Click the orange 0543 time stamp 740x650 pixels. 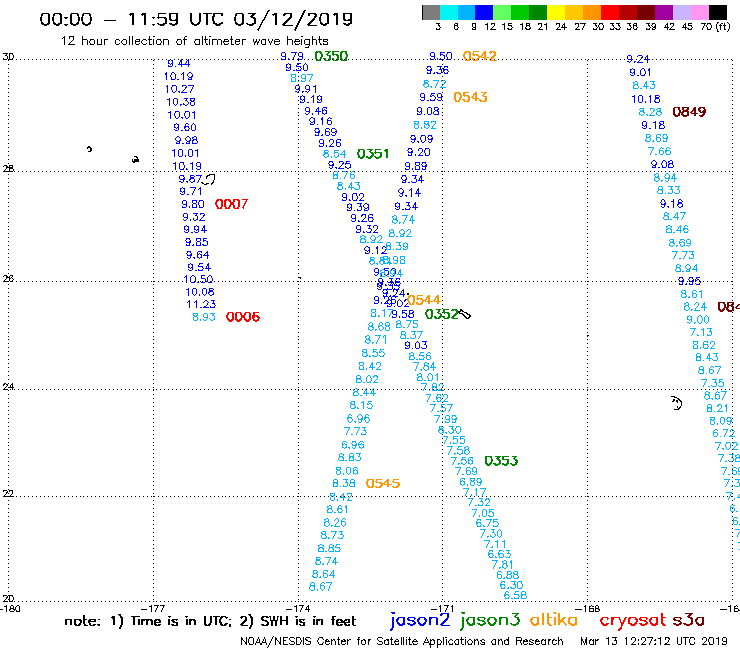(x=470, y=97)
